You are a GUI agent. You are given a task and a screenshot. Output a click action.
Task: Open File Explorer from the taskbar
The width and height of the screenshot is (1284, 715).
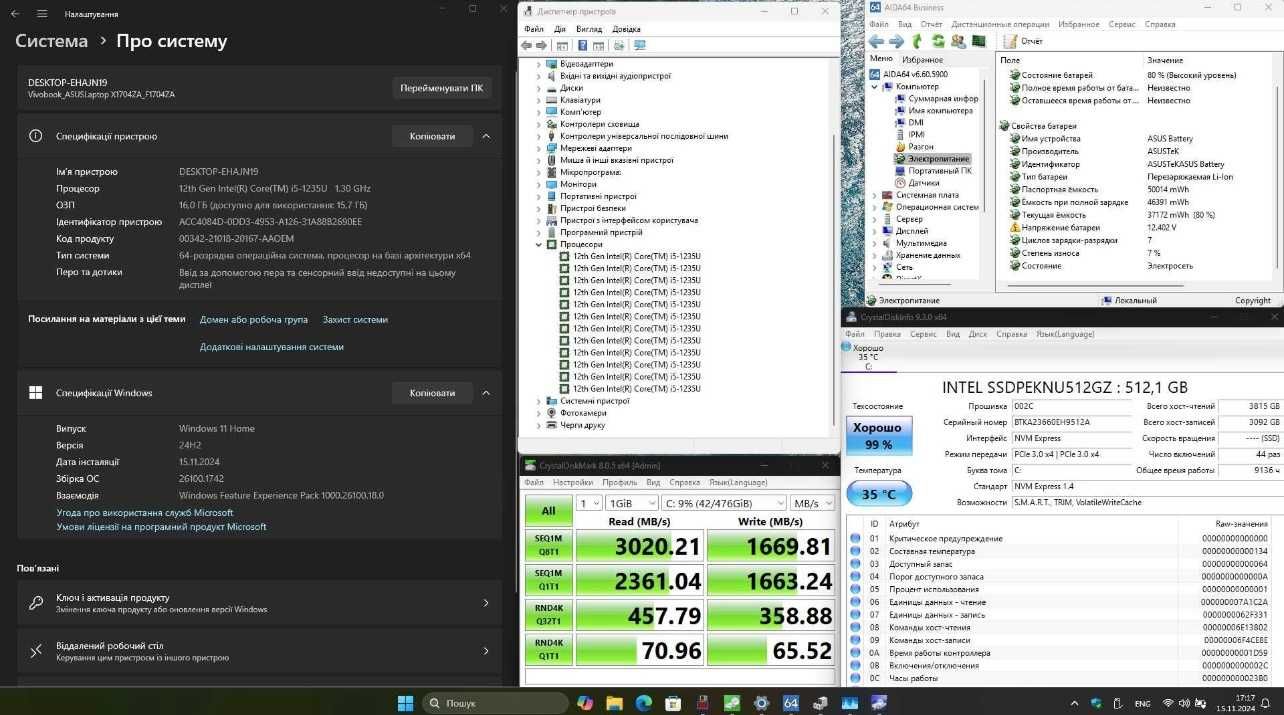pyautogui.click(x=614, y=703)
